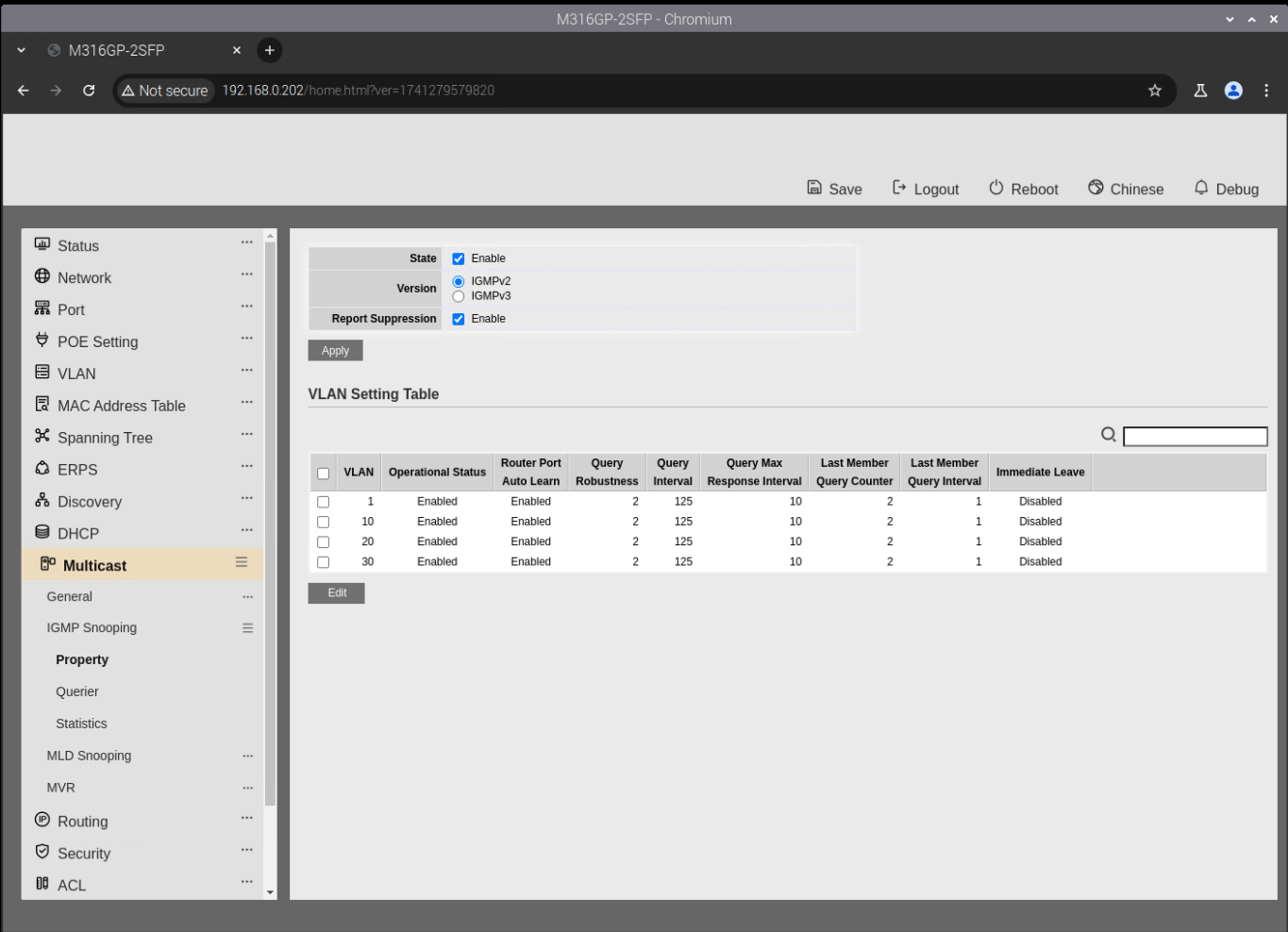1288x932 pixels.
Task: Click the Apply button
Action: (336, 351)
